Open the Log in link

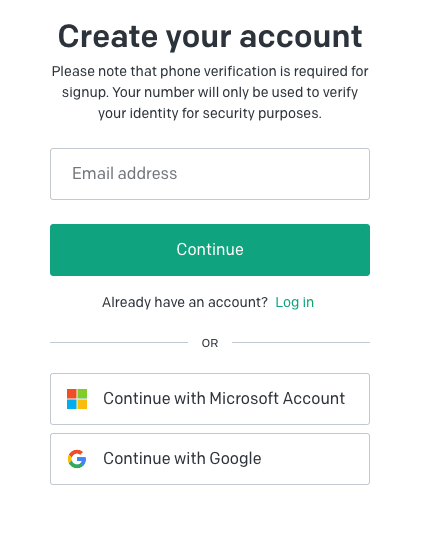295,302
